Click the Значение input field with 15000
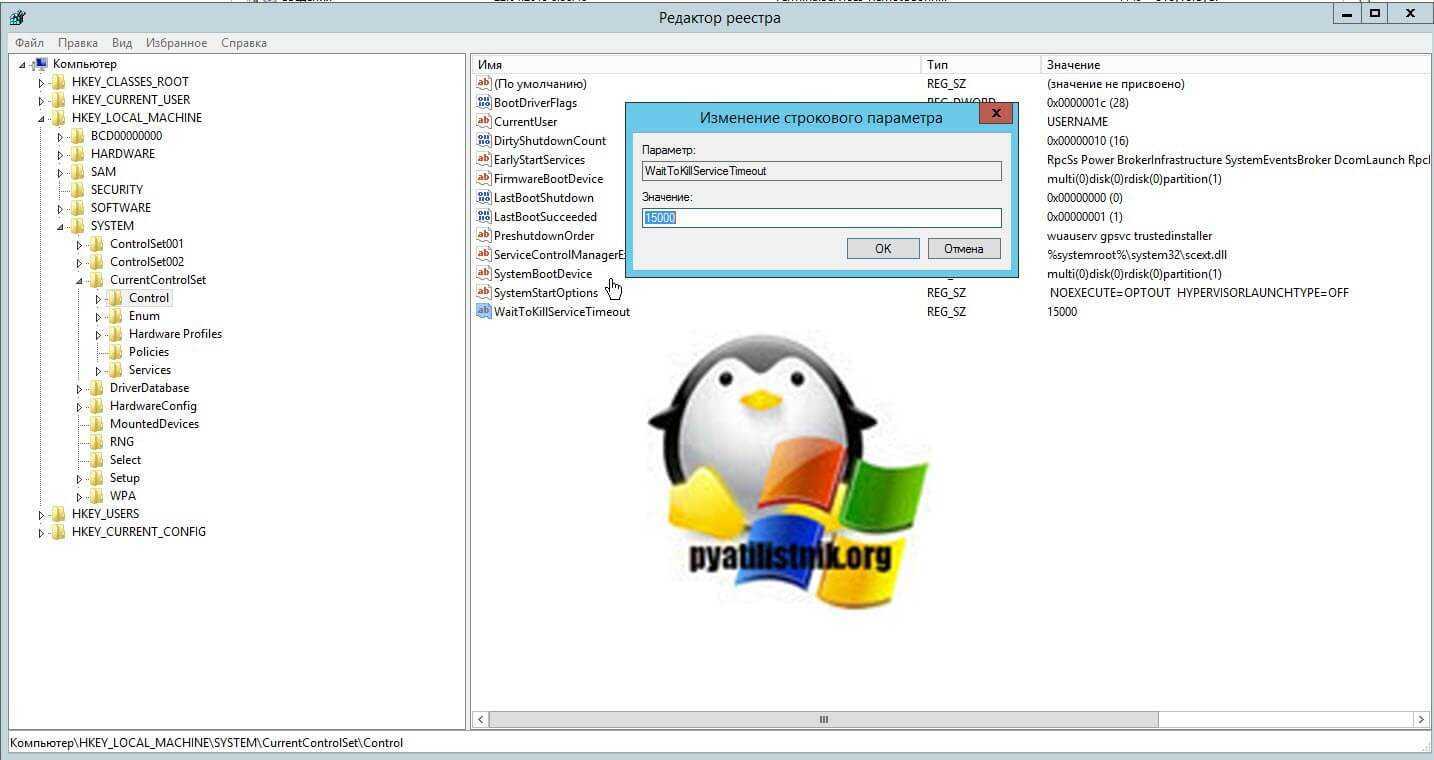This screenshot has height=760, width=1434. 821,218
